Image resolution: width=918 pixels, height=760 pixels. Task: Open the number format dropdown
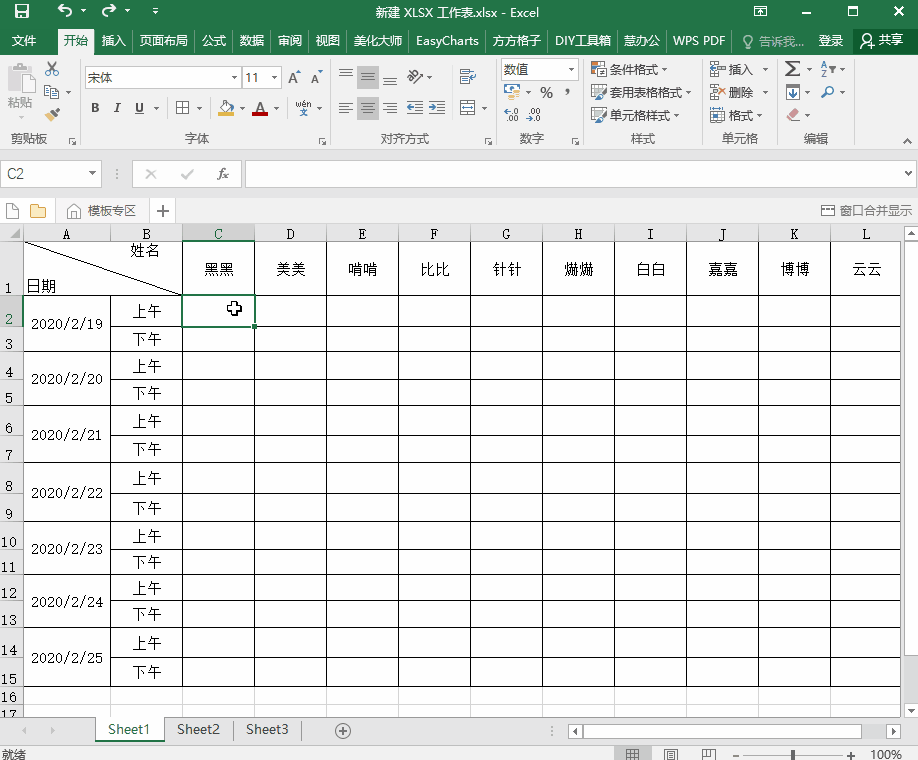571,69
